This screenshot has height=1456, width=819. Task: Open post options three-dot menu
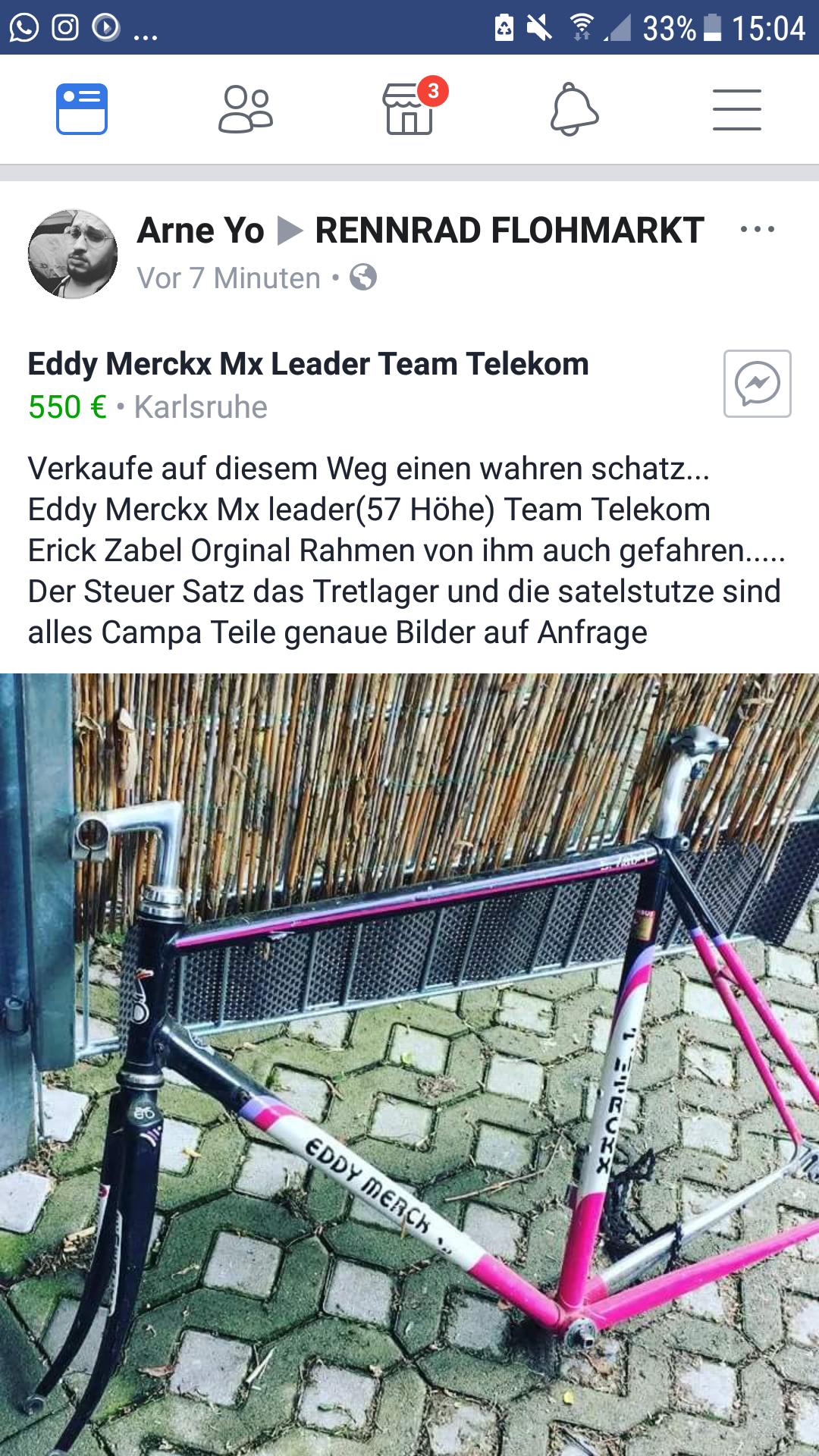click(x=758, y=229)
